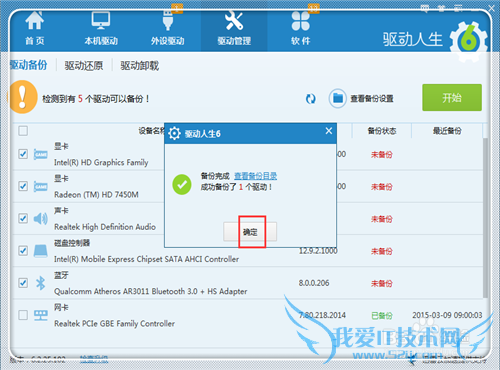Open the 外设驱动 tab

(x=167, y=29)
